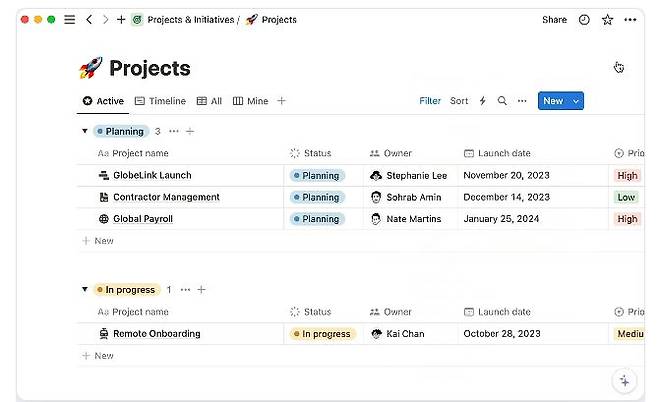Open the New button dropdown arrow
Image resolution: width=658 pixels, height=402 pixels.
click(x=576, y=101)
